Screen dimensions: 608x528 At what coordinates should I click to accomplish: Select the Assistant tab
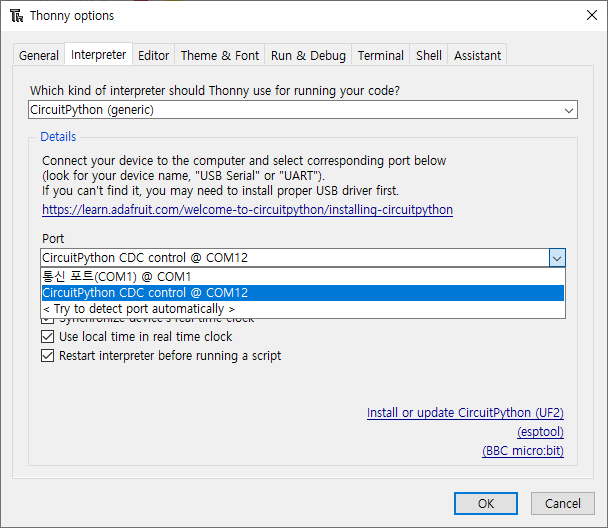click(477, 55)
